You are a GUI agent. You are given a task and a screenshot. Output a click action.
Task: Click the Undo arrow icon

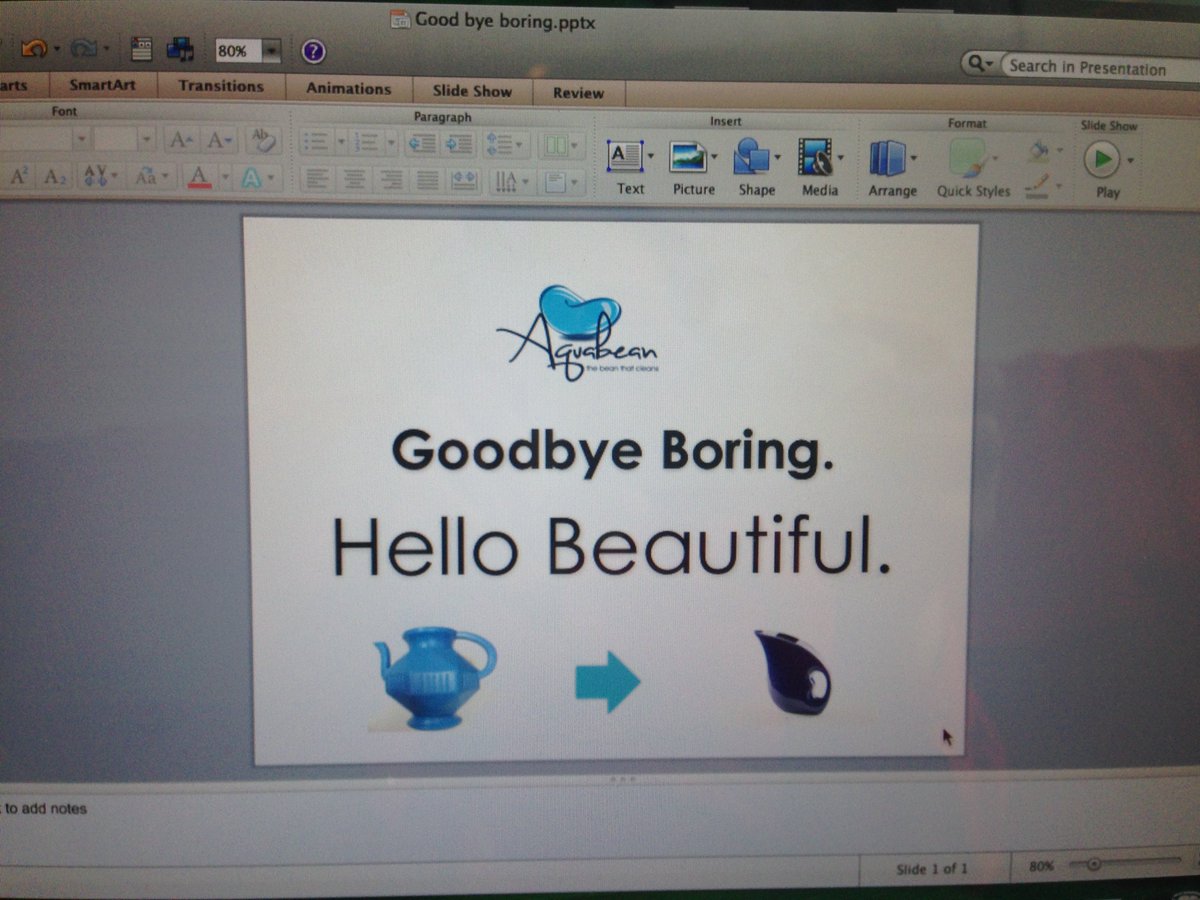pos(34,47)
